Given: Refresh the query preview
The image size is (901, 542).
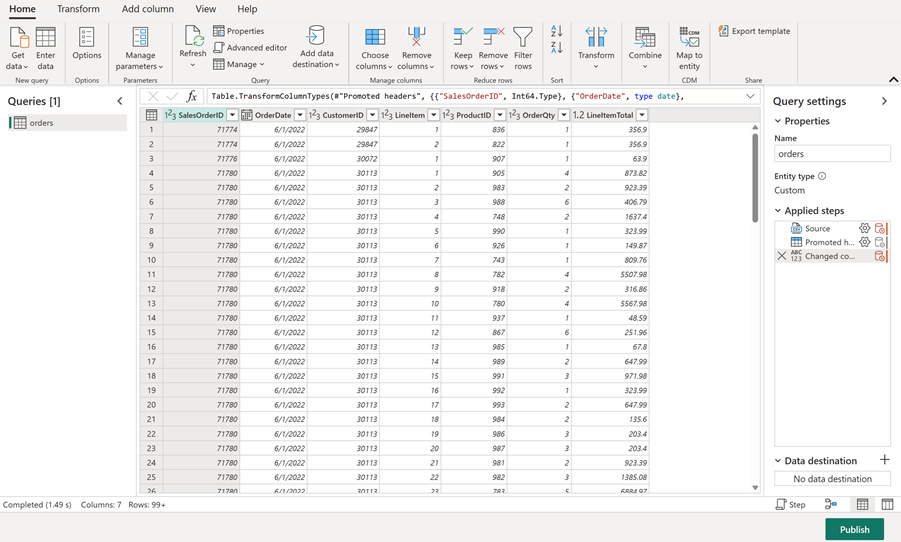Looking at the screenshot, I should pyautogui.click(x=192, y=46).
